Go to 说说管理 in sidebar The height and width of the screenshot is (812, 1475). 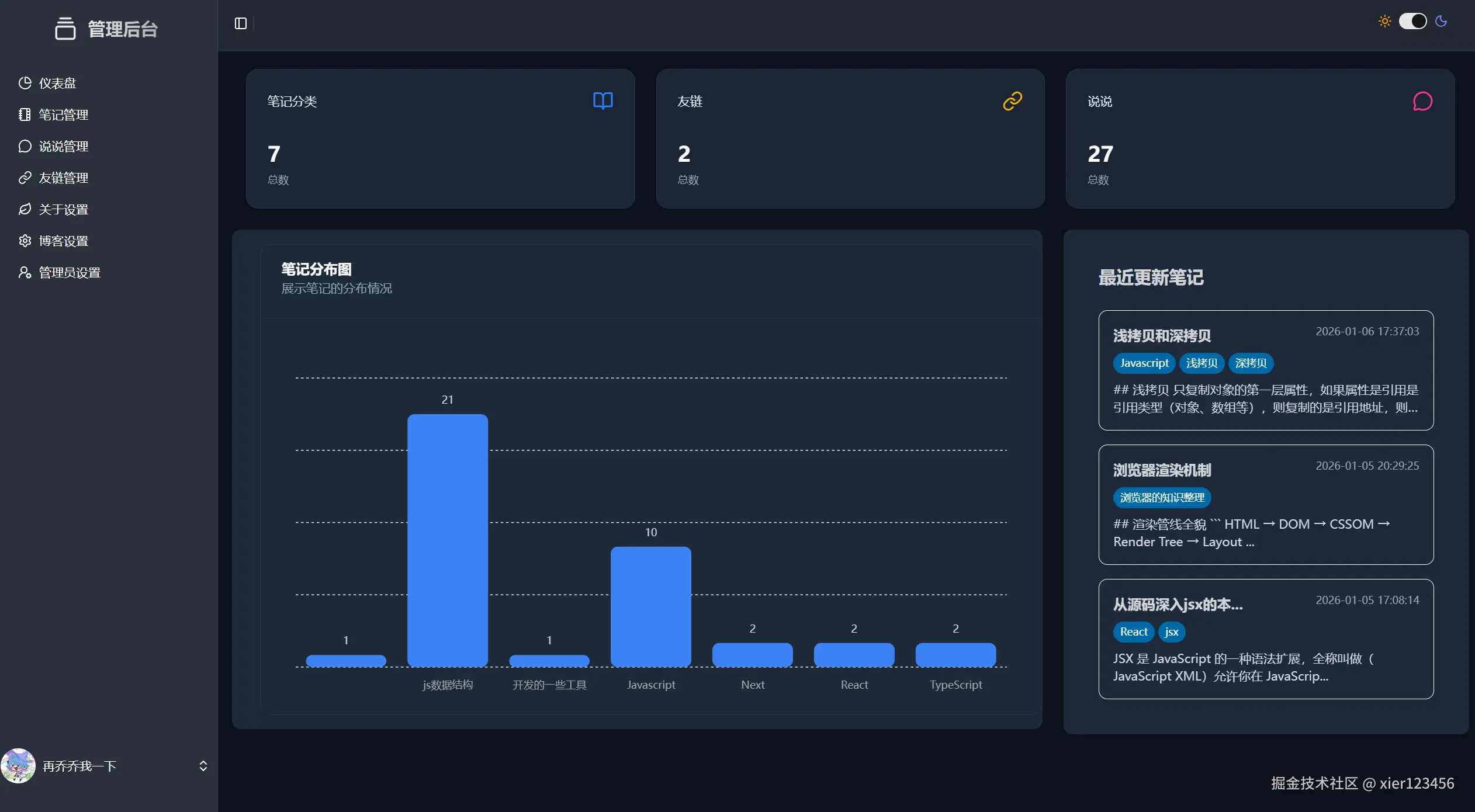coord(63,146)
